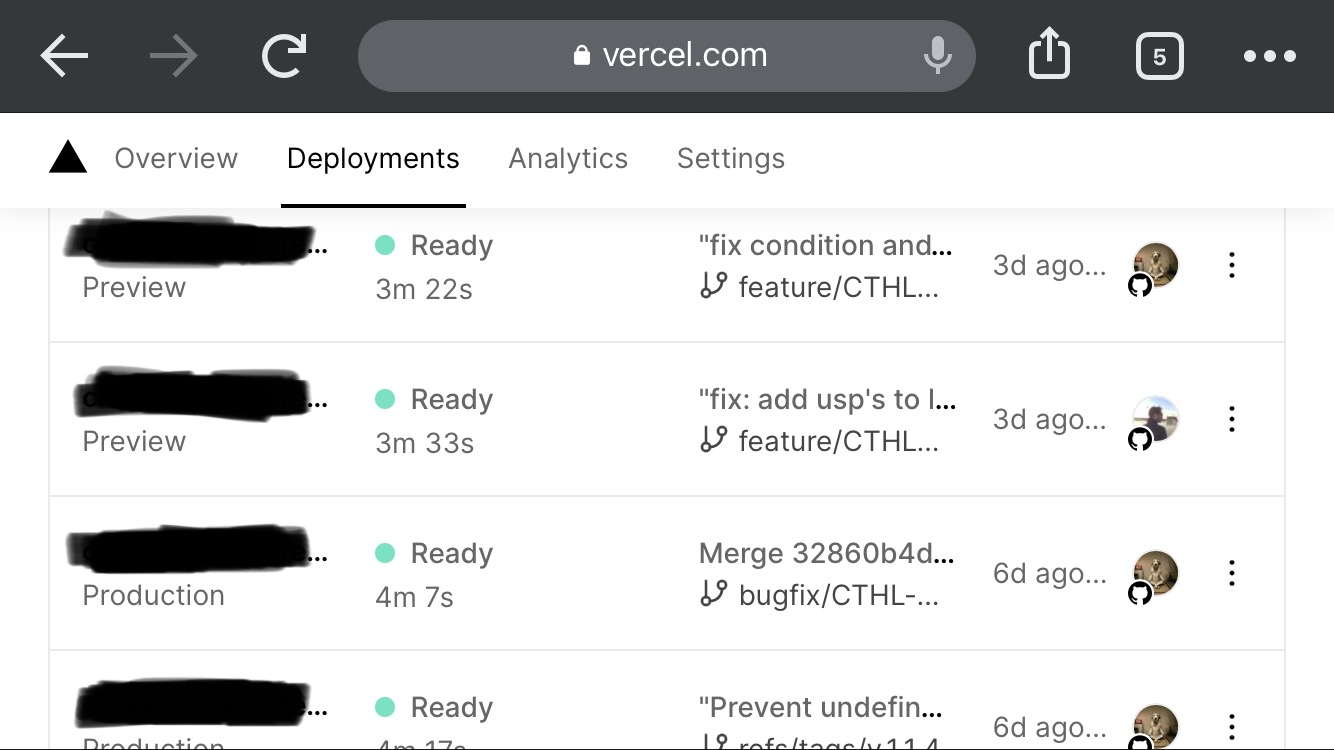Click the lock icon beside vercel.com

click(580, 55)
